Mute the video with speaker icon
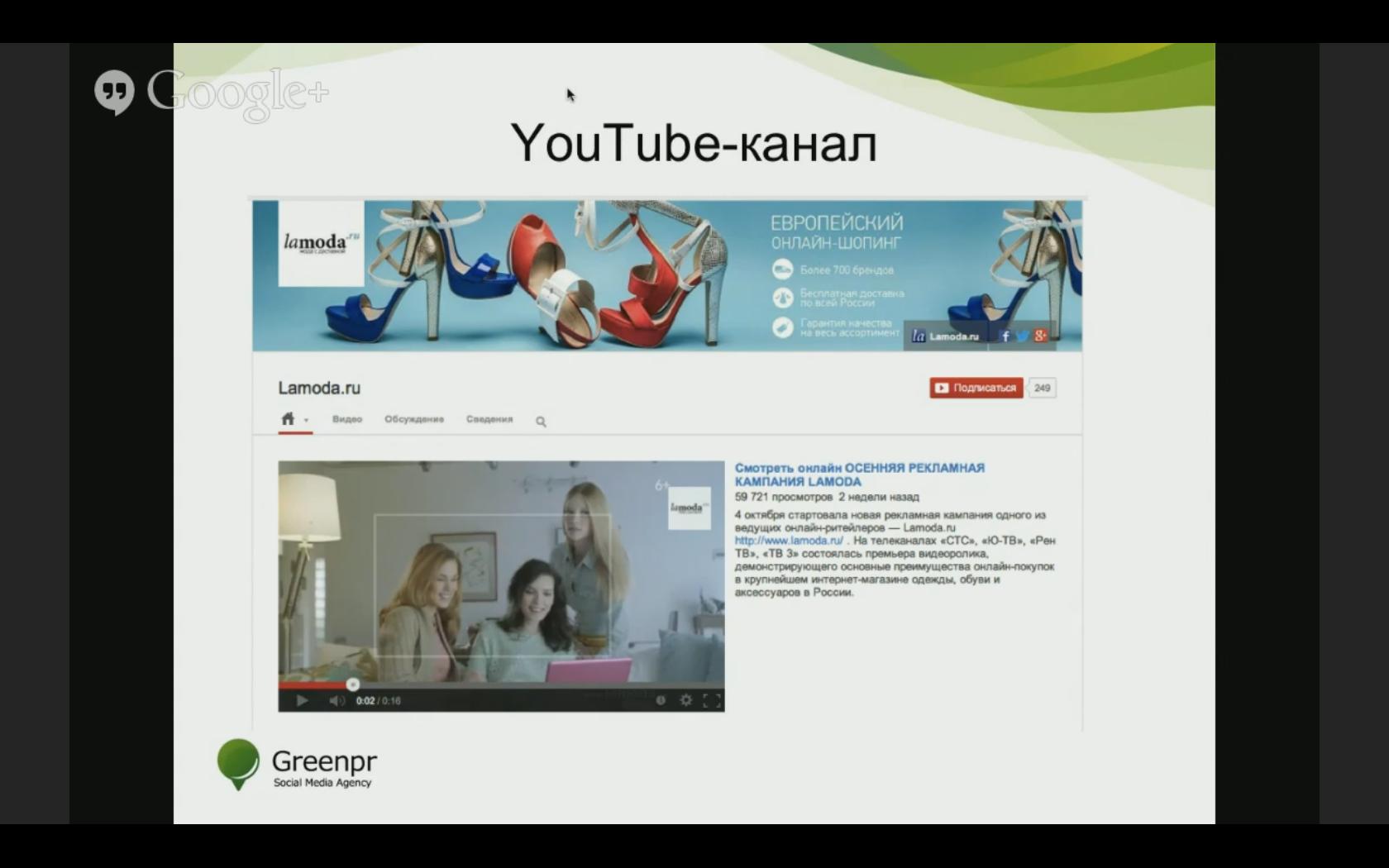The width and height of the screenshot is (1389, 868). pyautogui.click(x=337, y=700)
